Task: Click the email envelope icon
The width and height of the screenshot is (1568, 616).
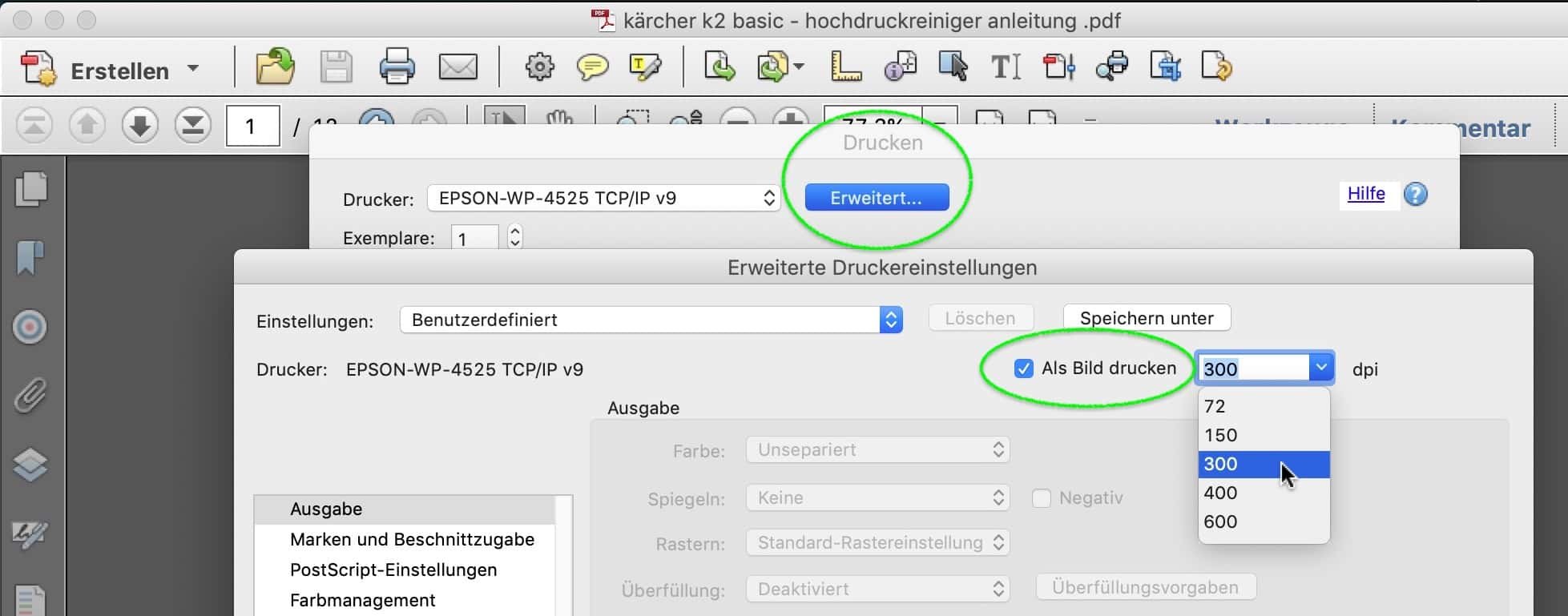Action: [x=458, y=67]
